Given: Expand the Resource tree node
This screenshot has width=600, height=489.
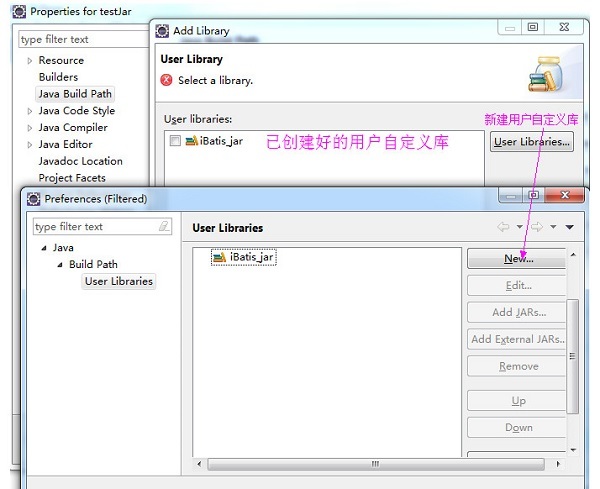Looking at the screenshot, I should [x=30, y=60].
